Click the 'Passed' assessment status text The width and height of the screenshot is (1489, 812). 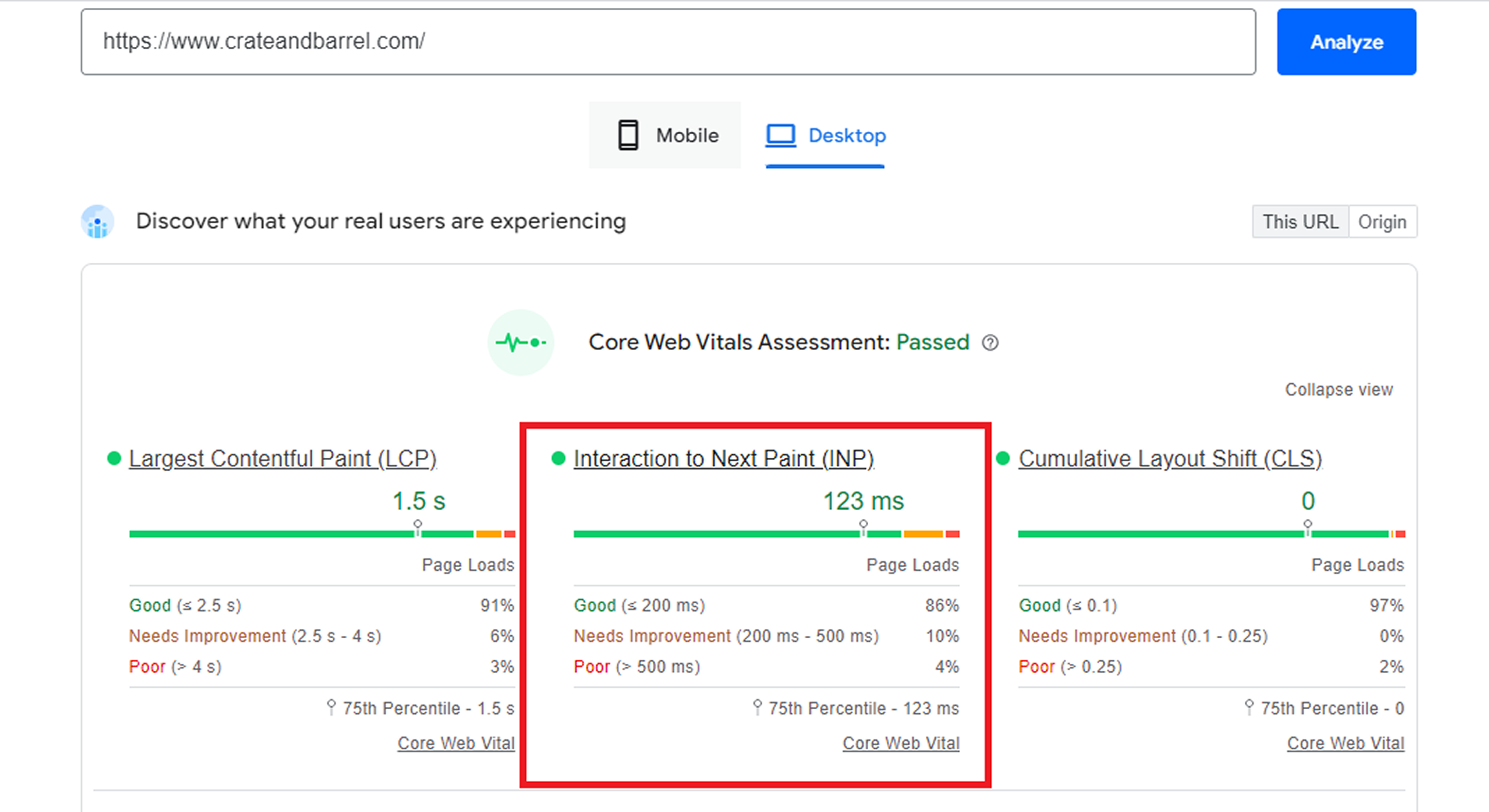point(933,342)
